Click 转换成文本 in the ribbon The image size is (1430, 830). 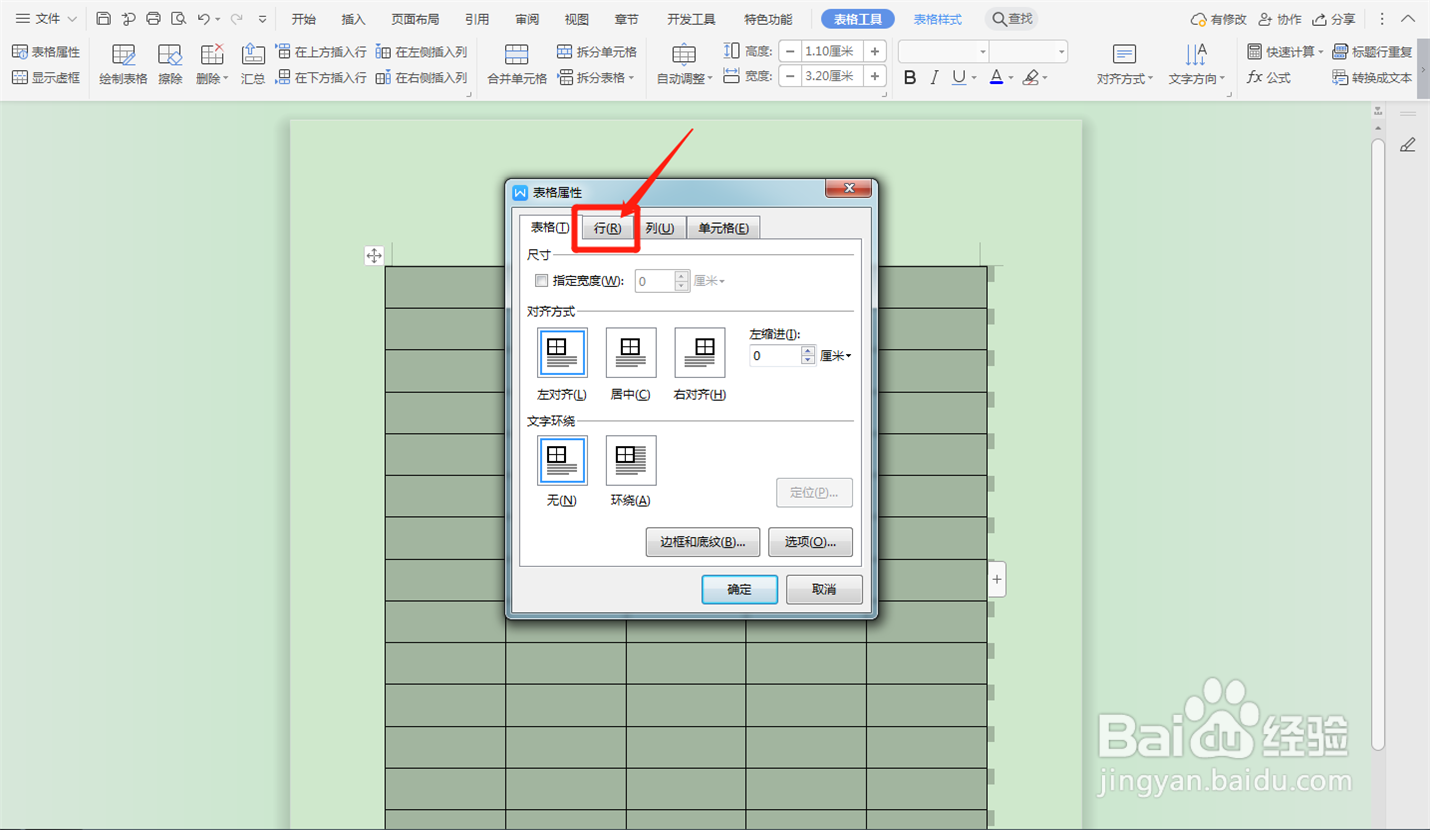(1373, 77)
